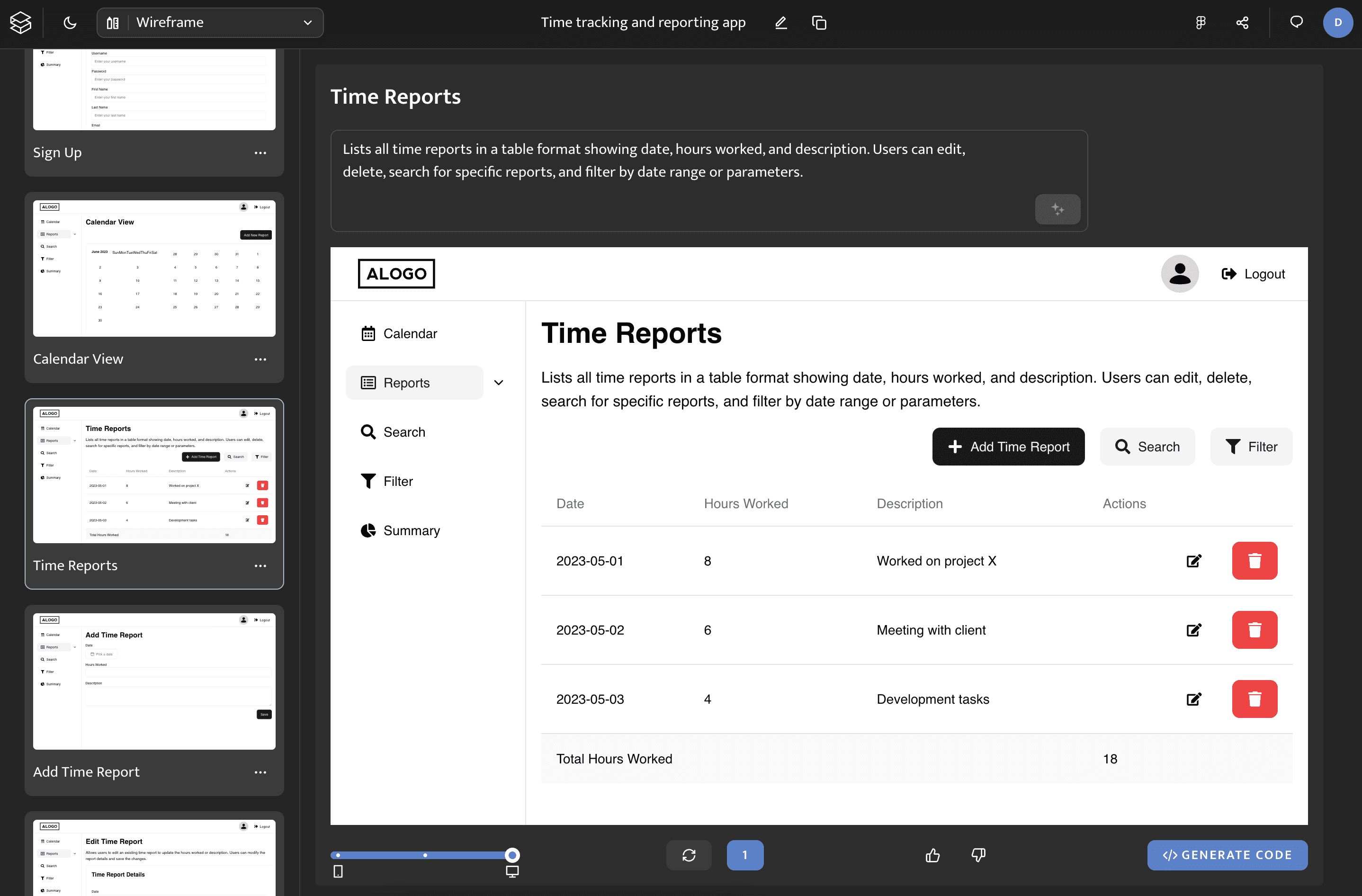Click Logout in the preview header
Viewport: 1362px width, 896px height.
coord(1253,274)
